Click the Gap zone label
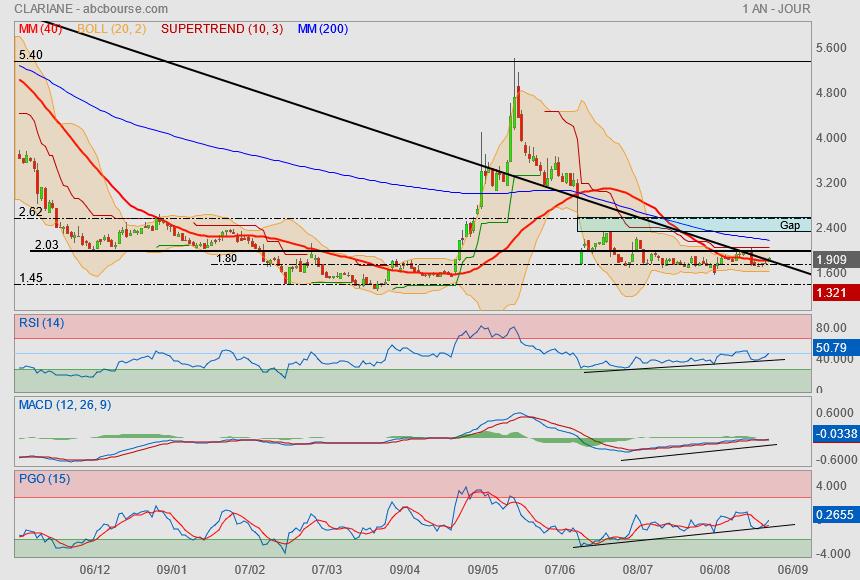Viewport: 860px width, 580px height. [x=790, y=225]
